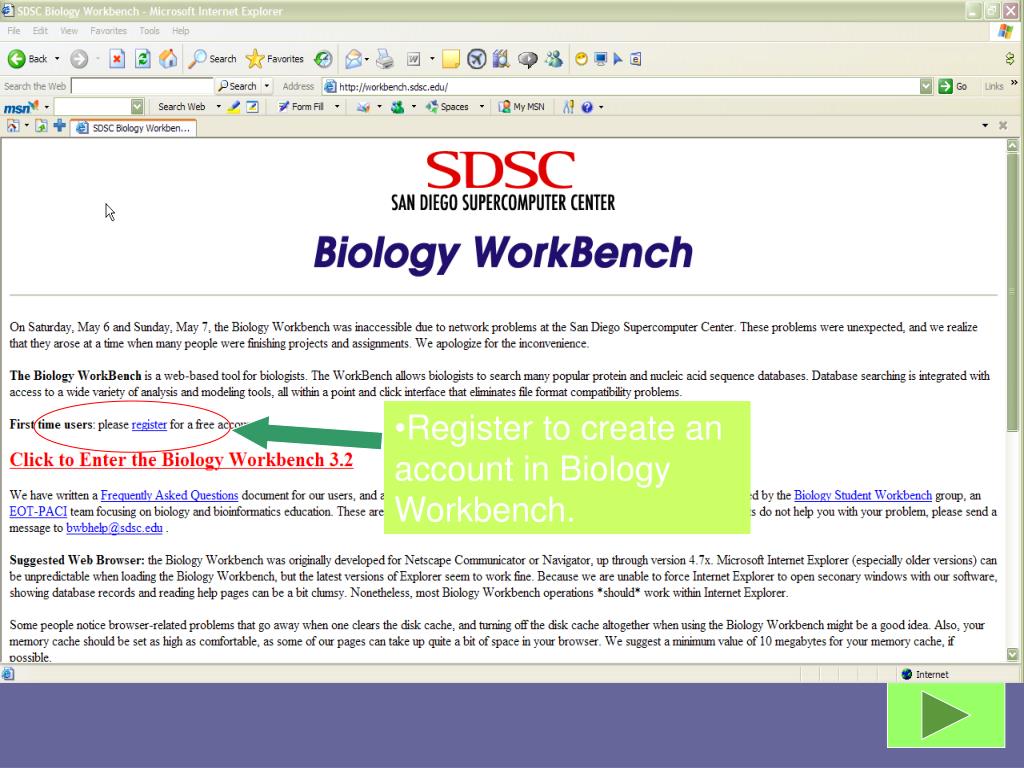Open the Frequently Asked Questions link

click(x=169, y=495)
